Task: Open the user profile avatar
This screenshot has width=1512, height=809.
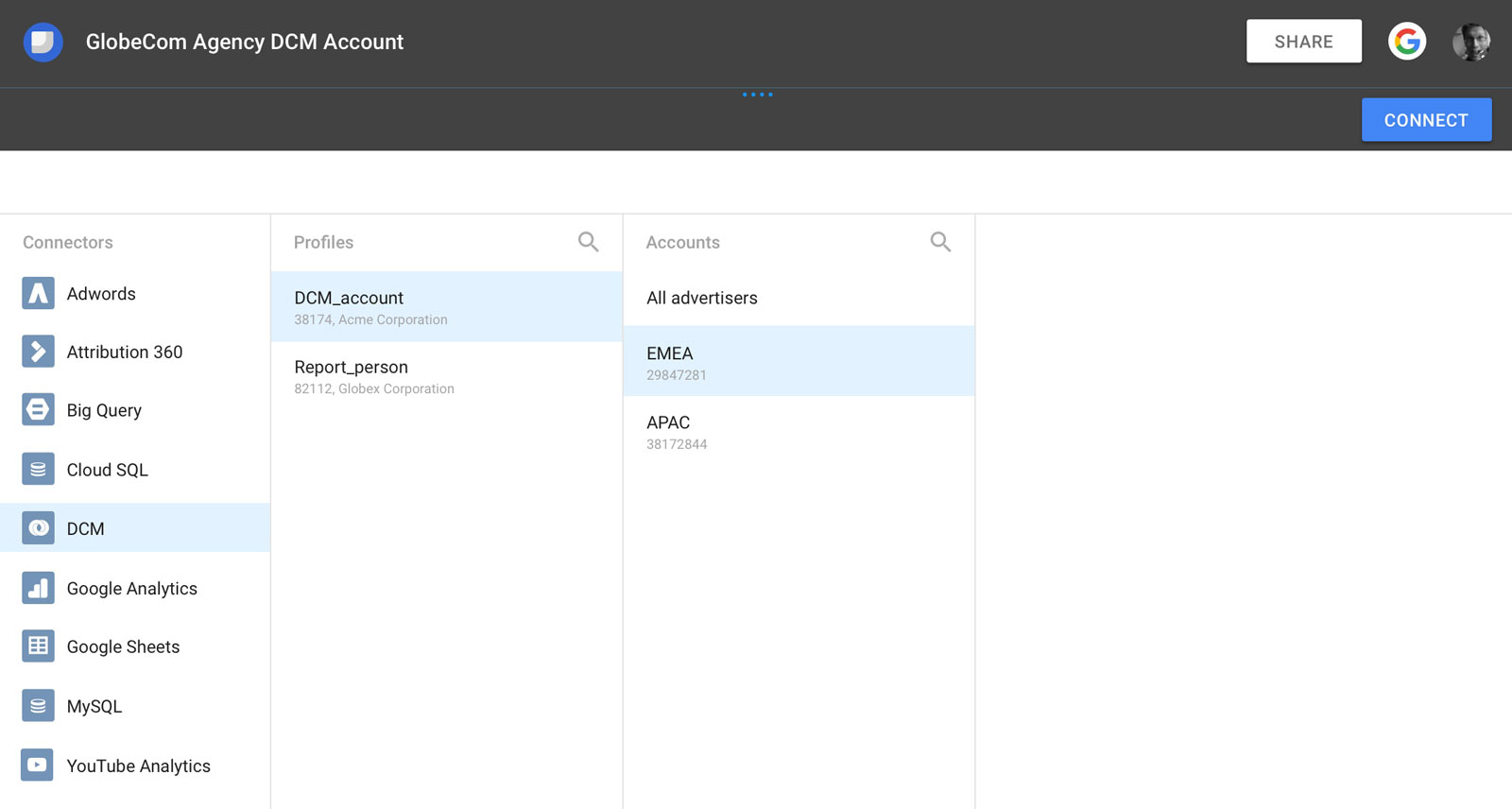Action: pyautogui.click(x=1471, y=42)
